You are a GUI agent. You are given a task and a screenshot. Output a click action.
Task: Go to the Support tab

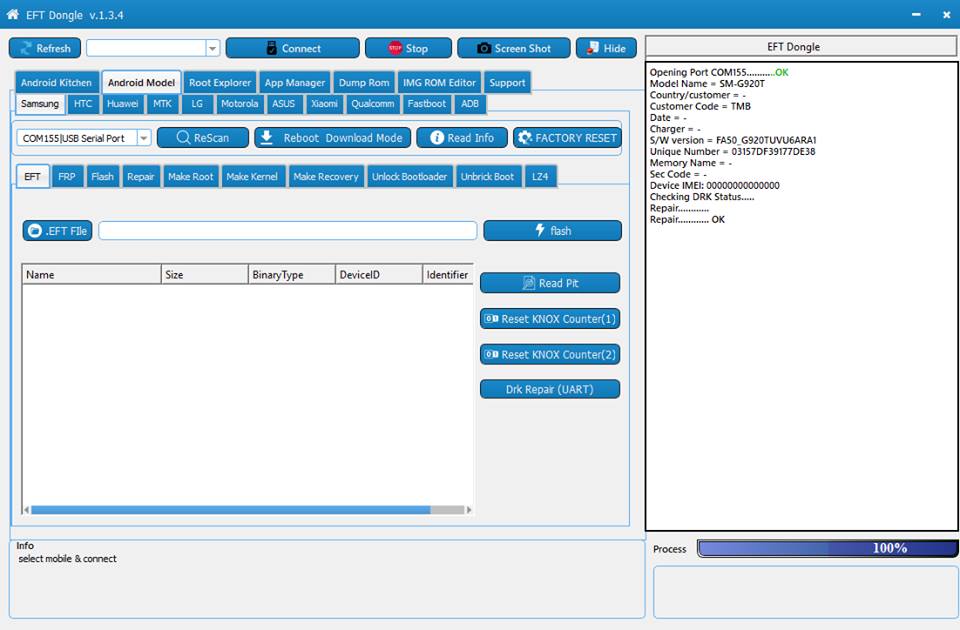(x=507, y=83)
